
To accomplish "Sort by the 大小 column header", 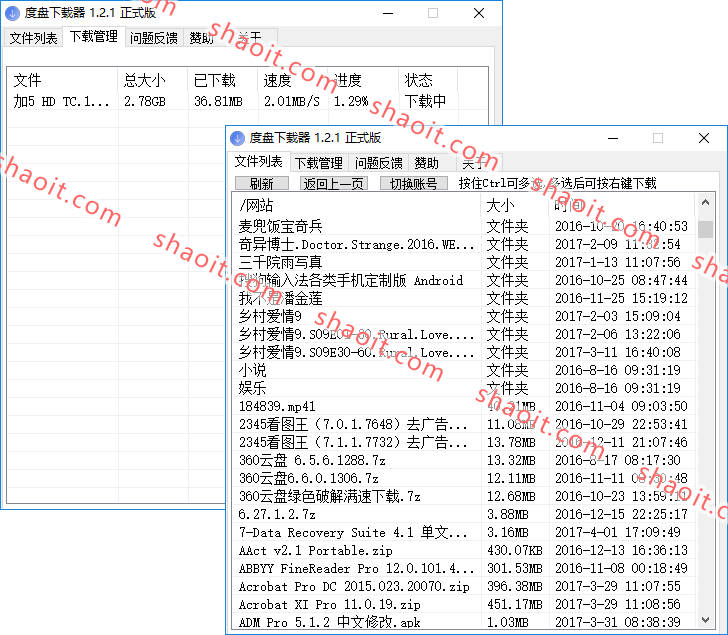I will pyautogui.click(x=514, y=205).
